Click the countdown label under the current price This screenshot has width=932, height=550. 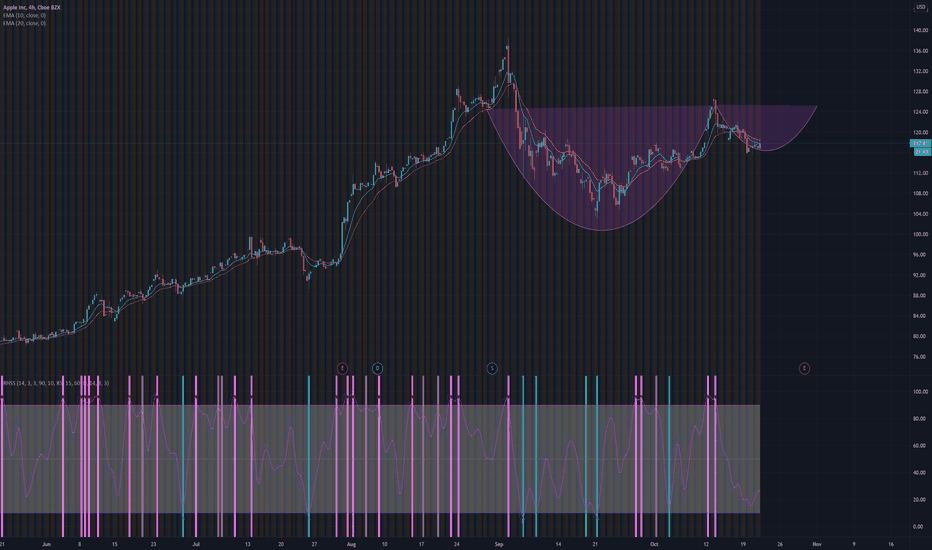[x=922, y=152]
